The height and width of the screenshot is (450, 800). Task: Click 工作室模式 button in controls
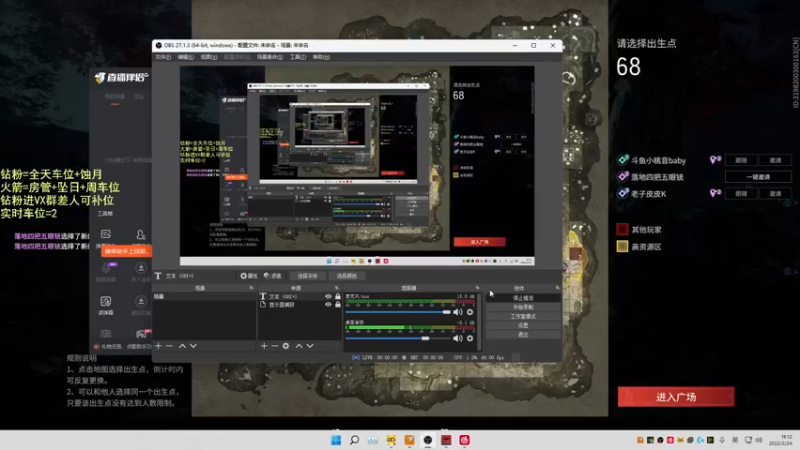523,316
